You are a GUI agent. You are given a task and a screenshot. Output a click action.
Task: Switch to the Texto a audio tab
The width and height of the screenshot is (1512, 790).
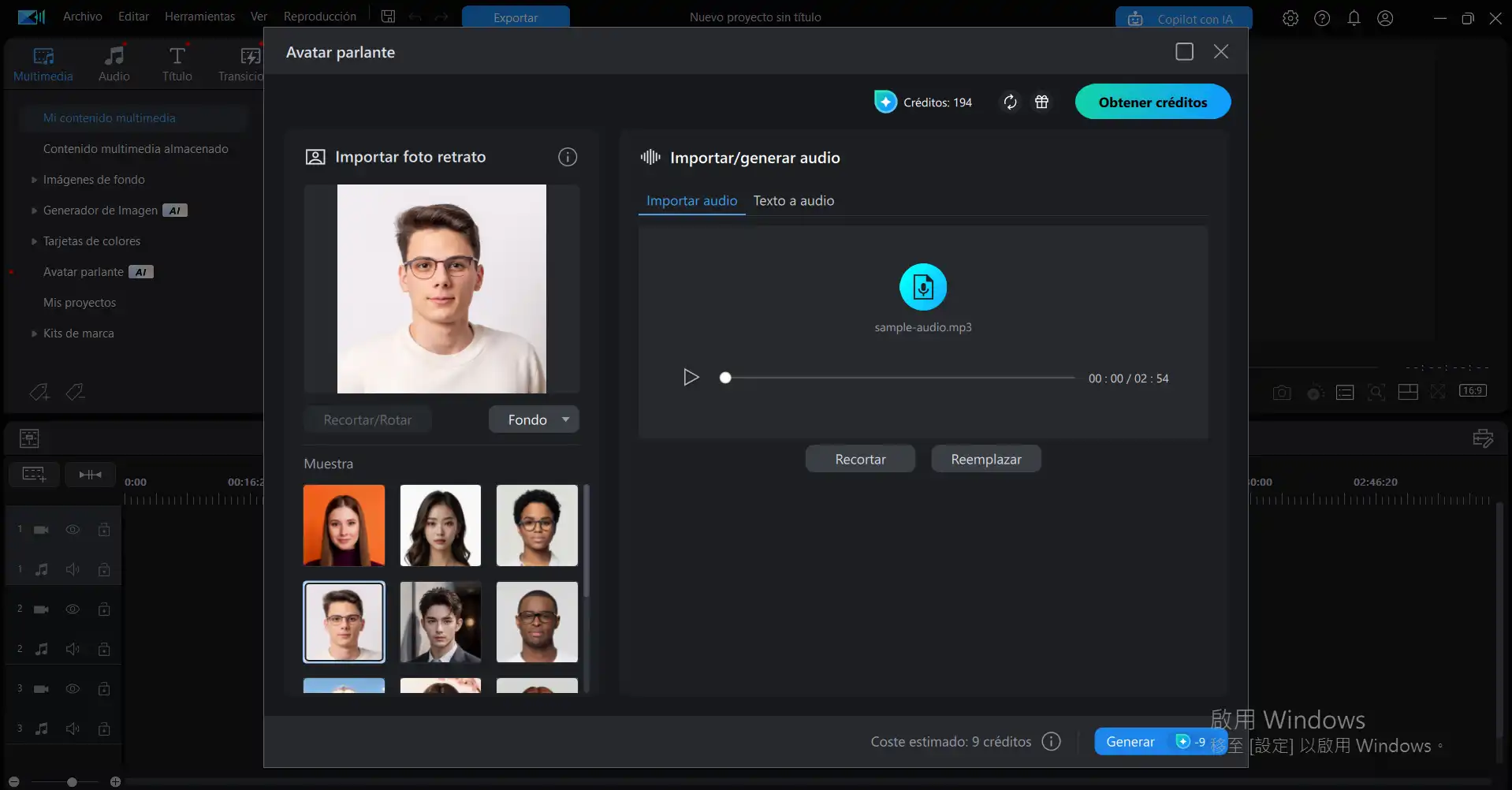point(793,200)
